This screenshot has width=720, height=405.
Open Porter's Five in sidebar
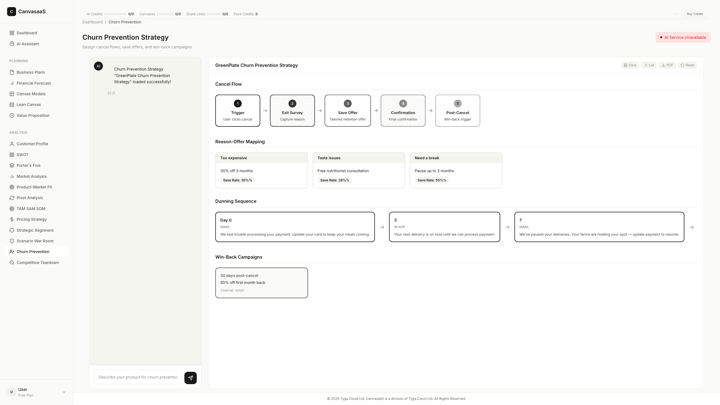[37, 165]
